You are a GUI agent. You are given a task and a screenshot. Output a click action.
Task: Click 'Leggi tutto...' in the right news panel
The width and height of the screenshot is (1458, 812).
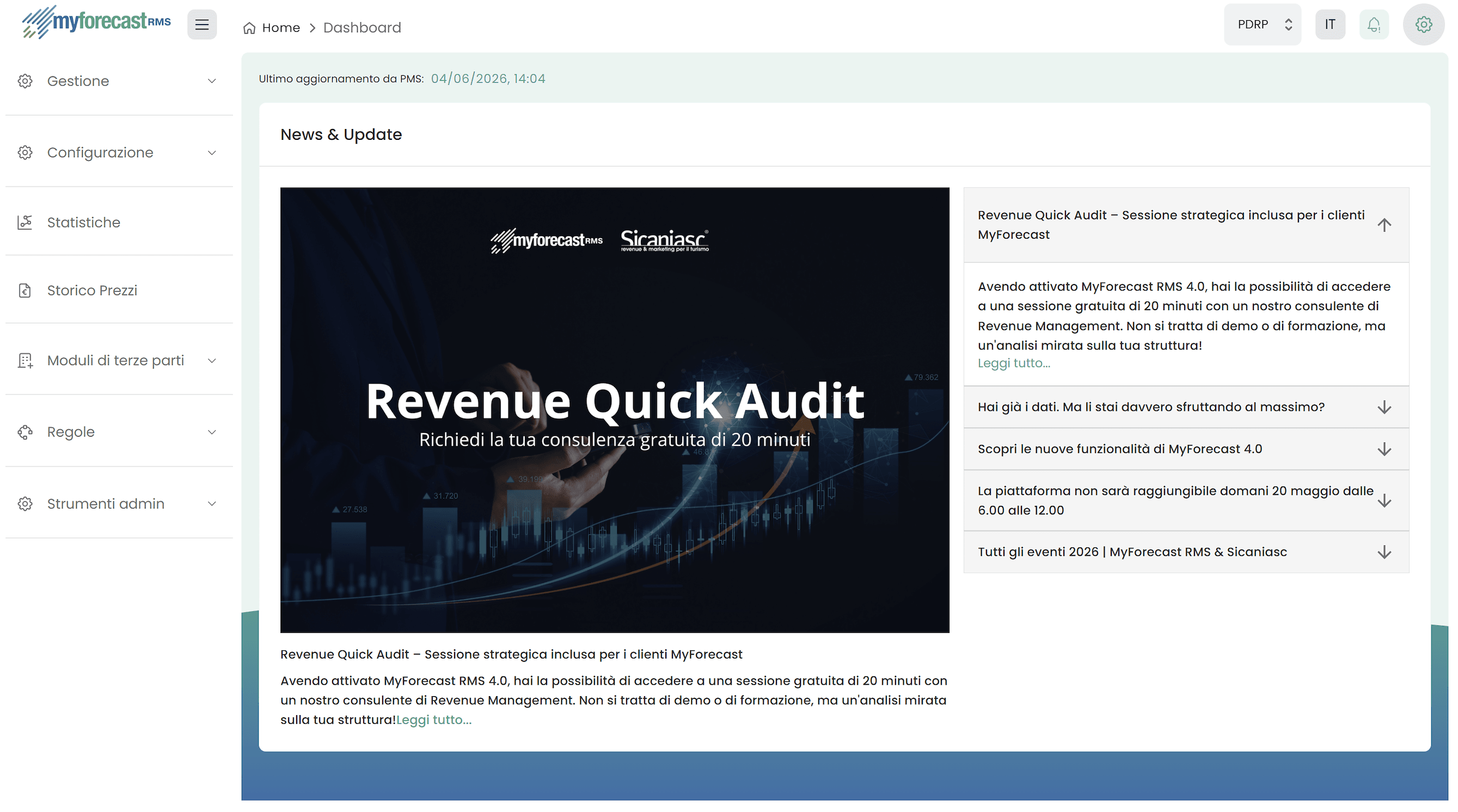pyautogui.click(x=1014, y=364)
